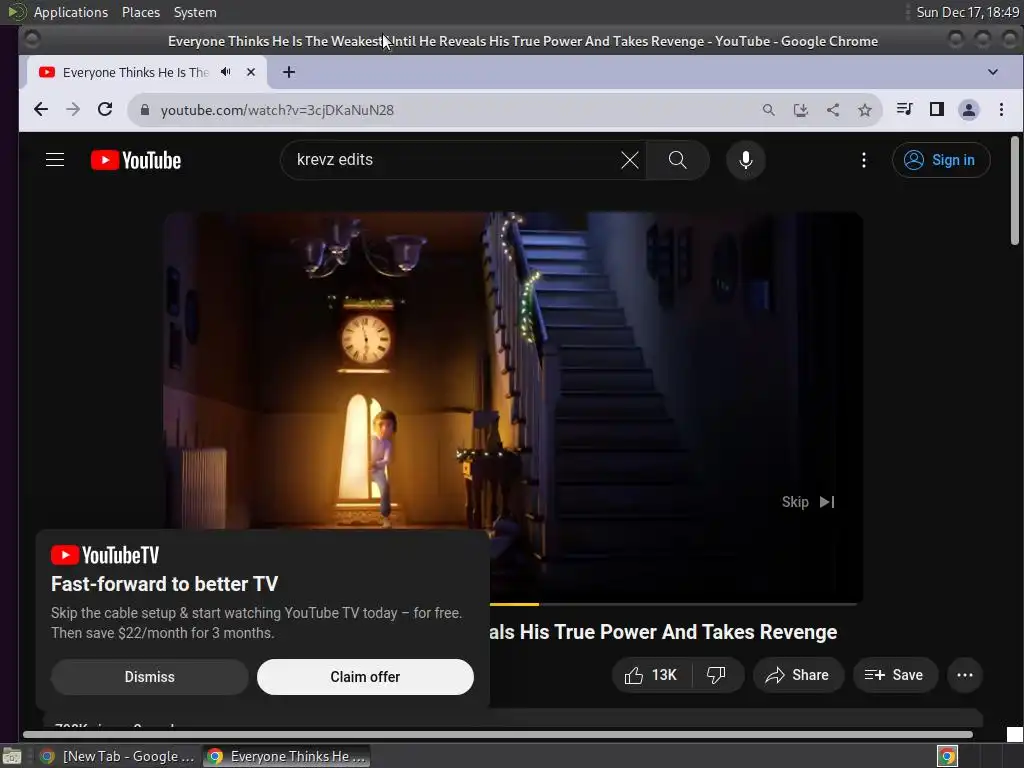
Task: Bookmark this page with the star
Action: coord(865,110)
